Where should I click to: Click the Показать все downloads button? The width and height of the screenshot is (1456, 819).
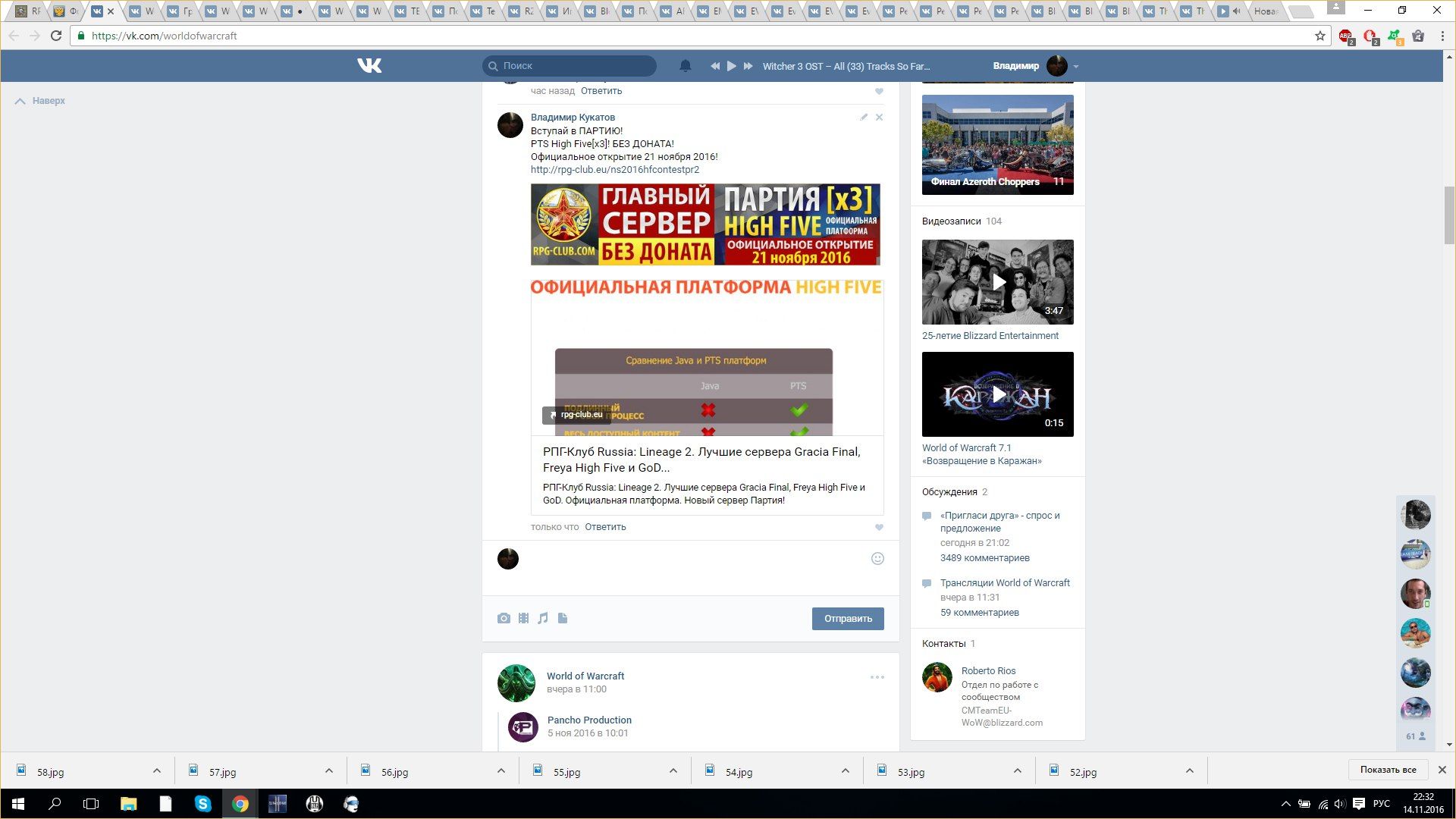pos(1388,770)
